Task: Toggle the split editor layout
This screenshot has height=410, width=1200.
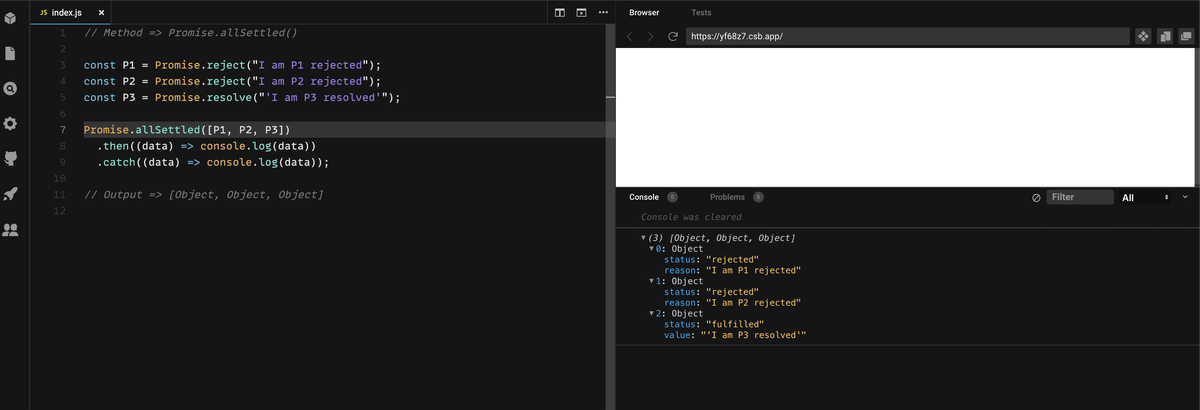Action: 560,12
